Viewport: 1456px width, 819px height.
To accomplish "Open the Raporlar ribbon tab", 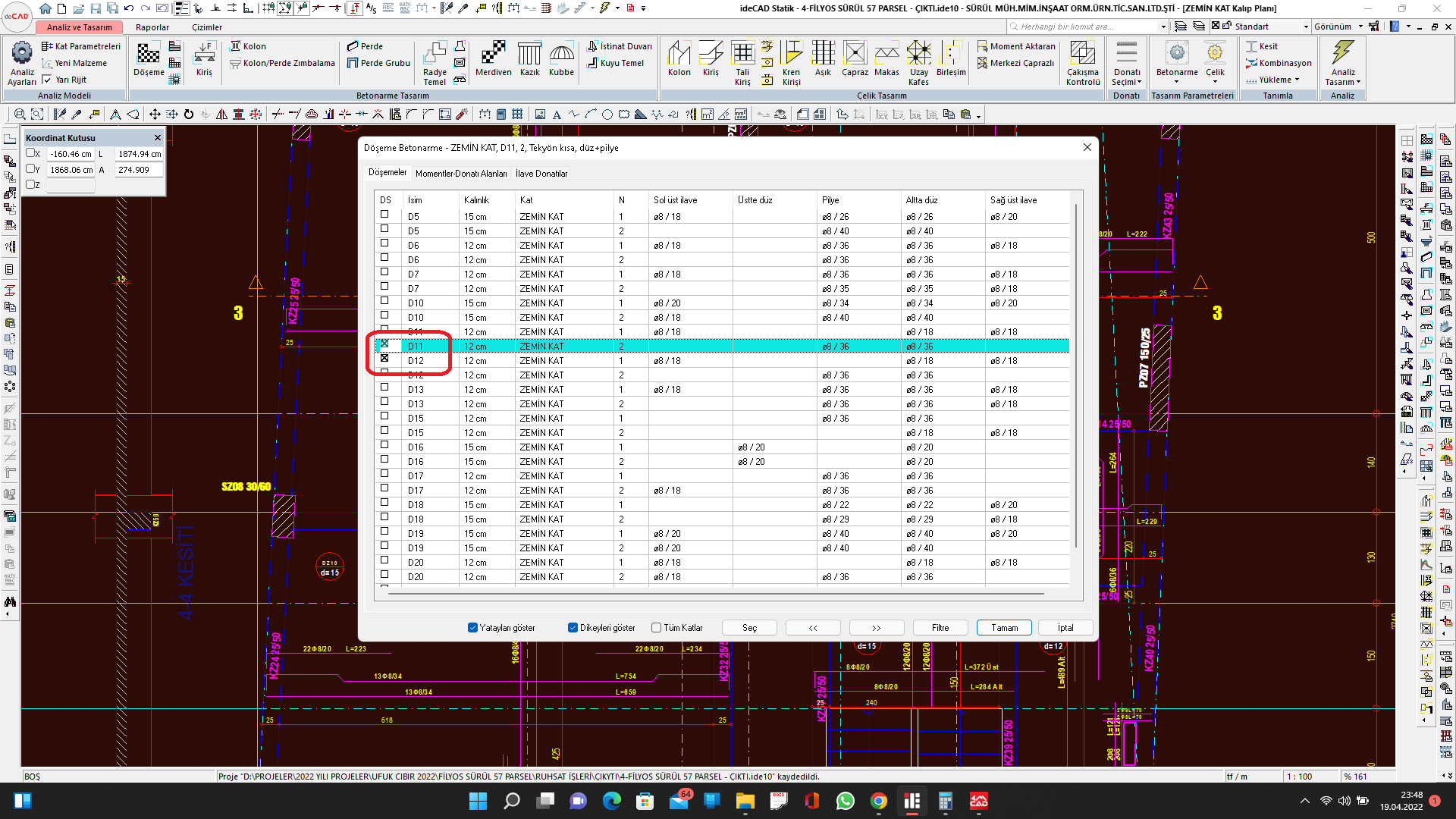I will 152,27.
